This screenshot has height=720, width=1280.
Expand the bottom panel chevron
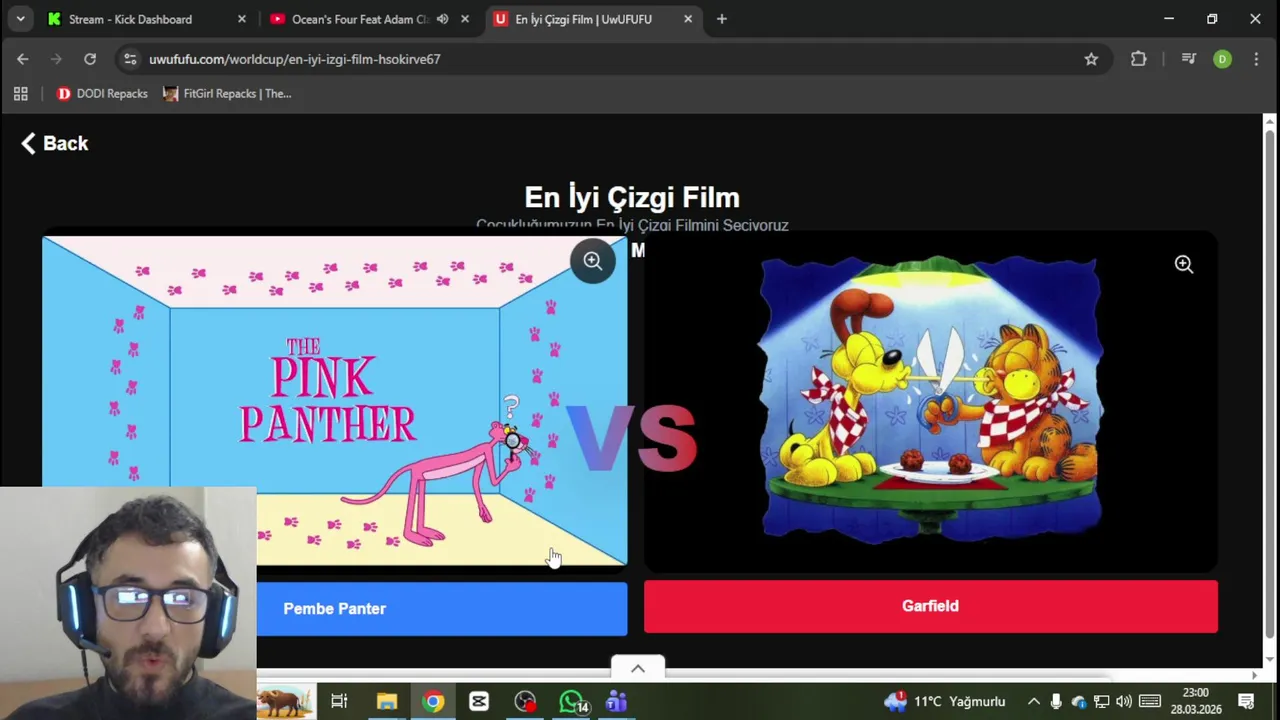point(638,669)
